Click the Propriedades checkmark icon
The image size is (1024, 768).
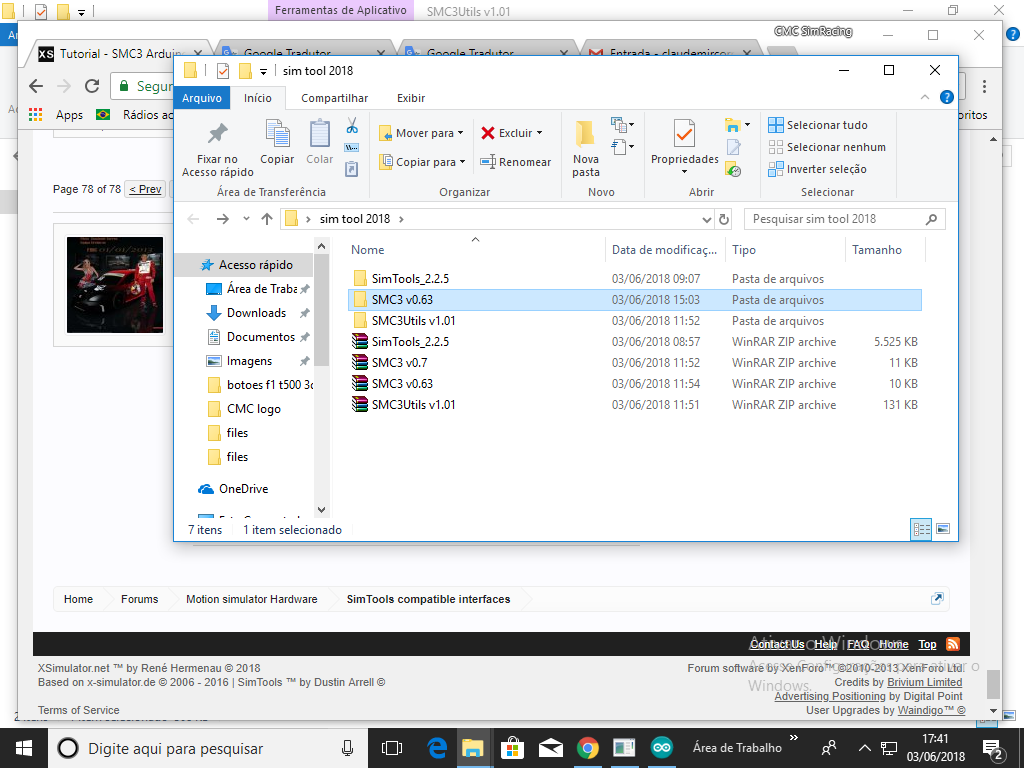tap(684, 134)
